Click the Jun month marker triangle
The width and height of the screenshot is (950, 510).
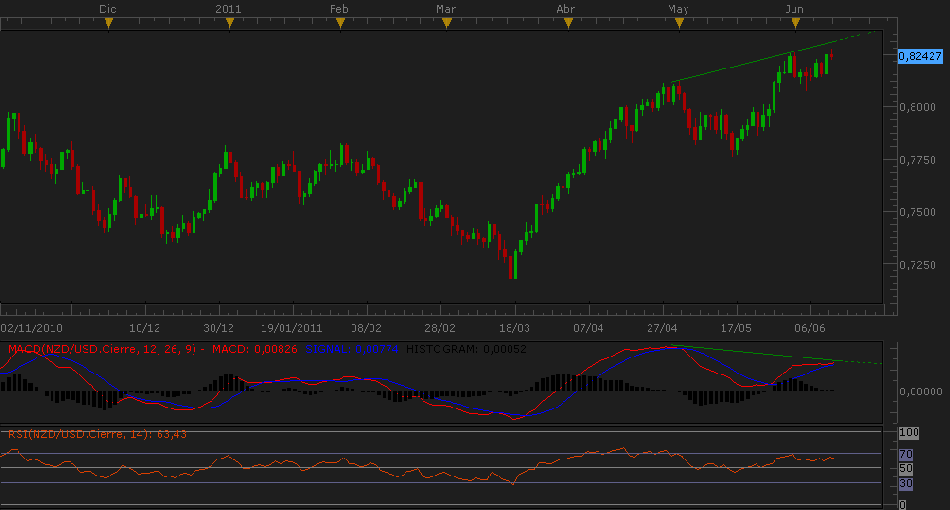click(795, 23)
